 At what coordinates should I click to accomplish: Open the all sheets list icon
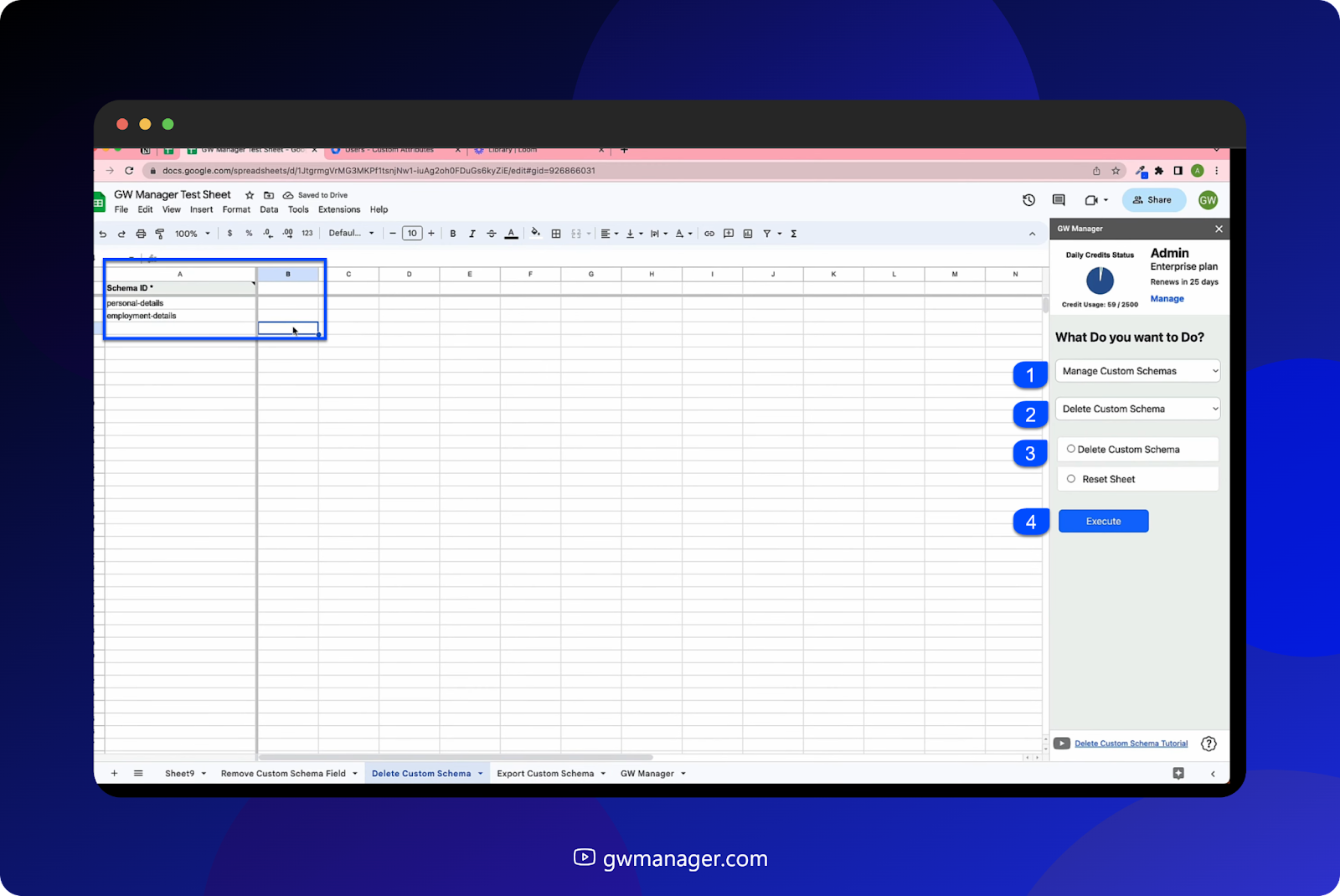(x=138, y=774)
